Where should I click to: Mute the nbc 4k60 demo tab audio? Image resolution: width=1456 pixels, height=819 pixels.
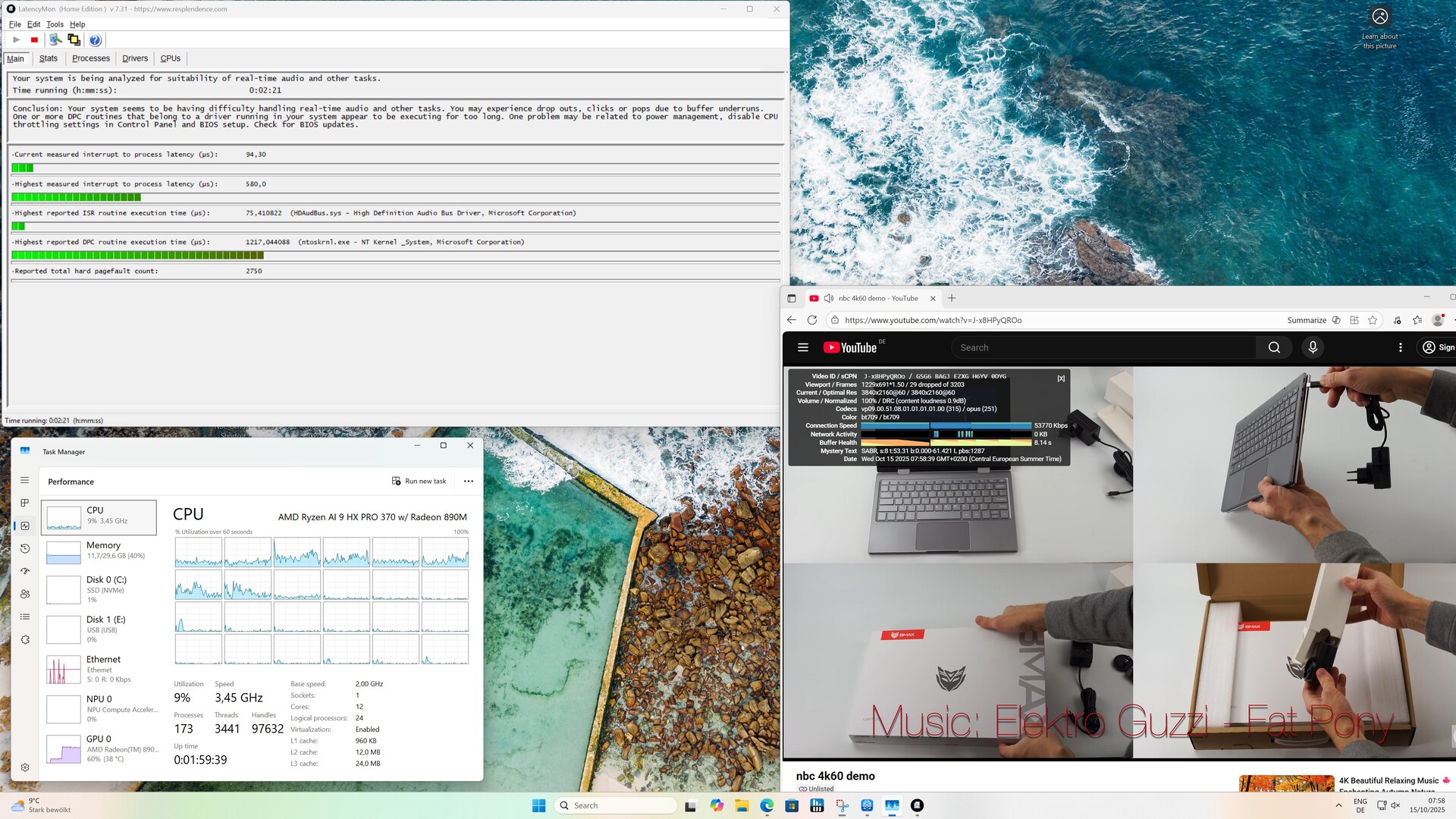829,298
